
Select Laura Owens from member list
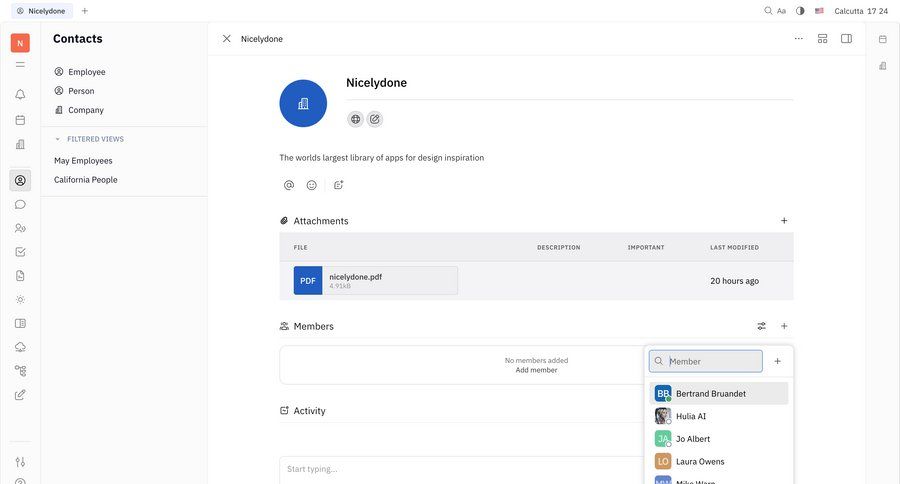[x=719, y=462]
